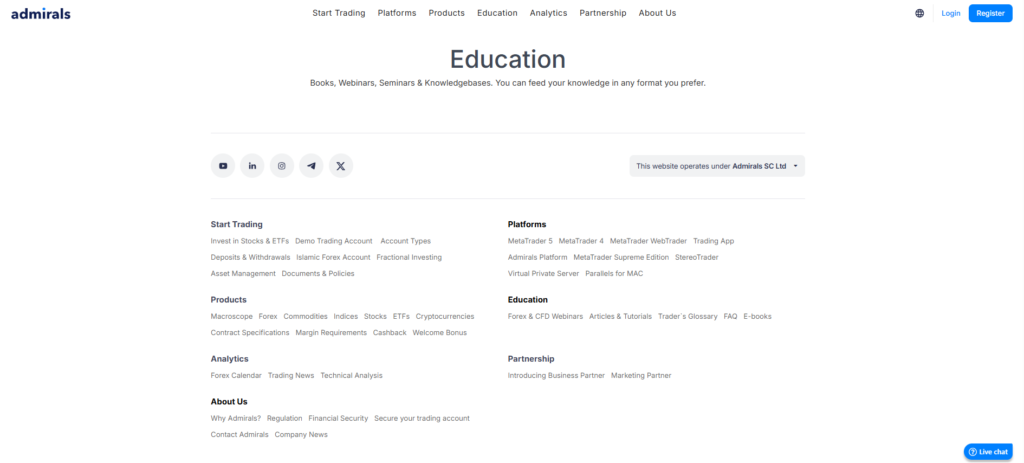Open the Demo Trading Account link

333,241
